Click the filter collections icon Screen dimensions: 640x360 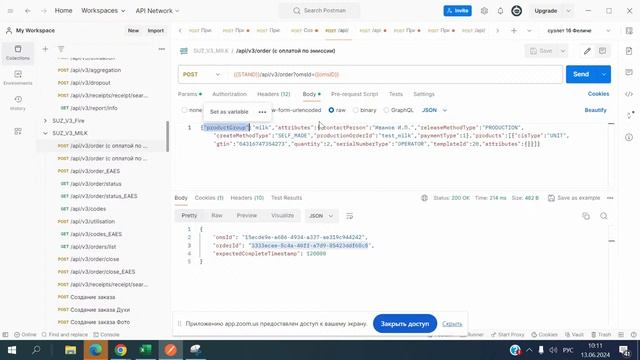click(61, 49)
